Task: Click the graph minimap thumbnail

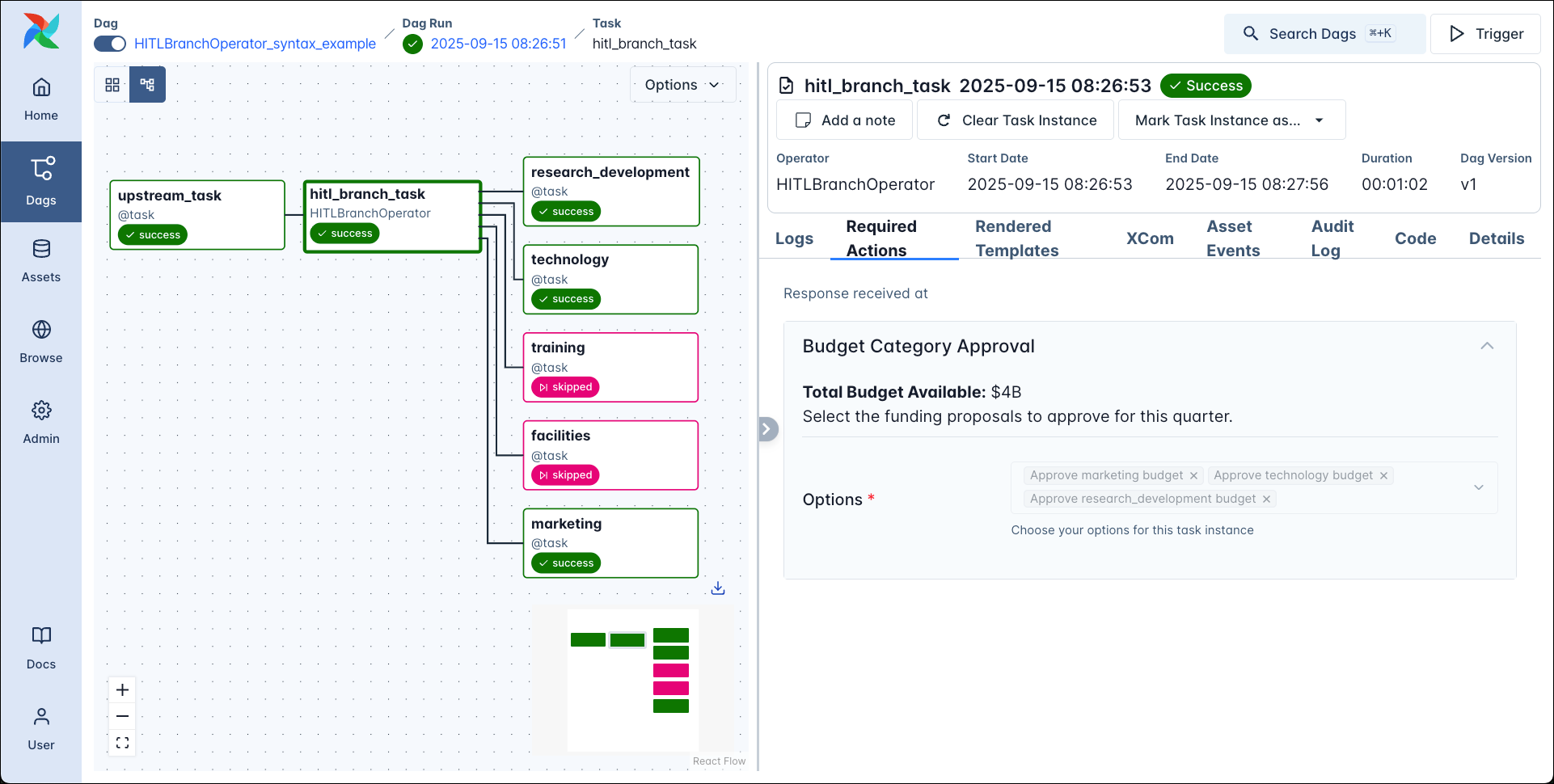Action: [x=633, y=680]
